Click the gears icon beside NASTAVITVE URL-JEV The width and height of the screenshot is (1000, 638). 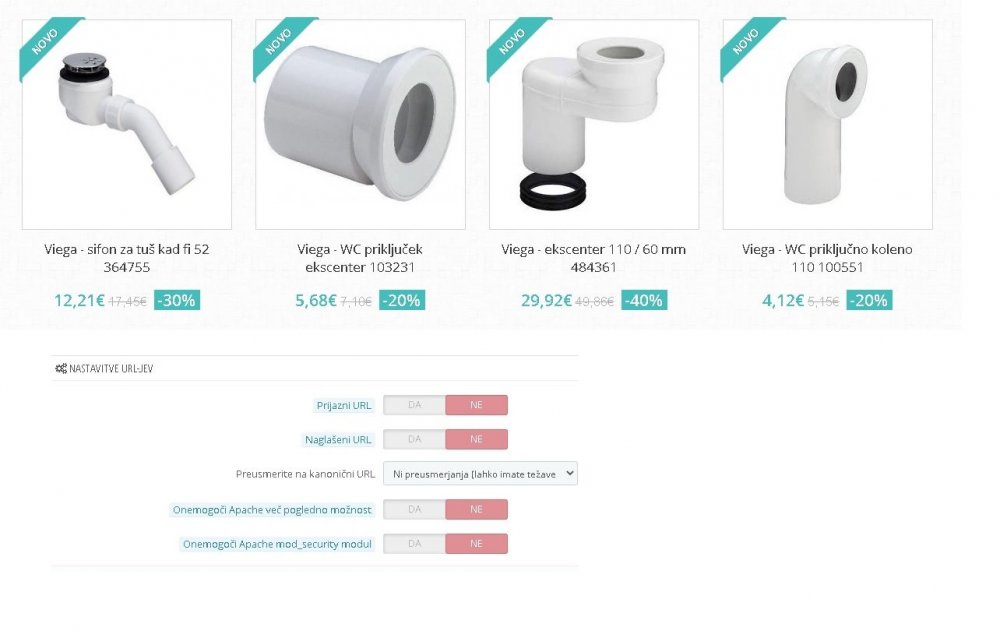click(x=61, y=369)
